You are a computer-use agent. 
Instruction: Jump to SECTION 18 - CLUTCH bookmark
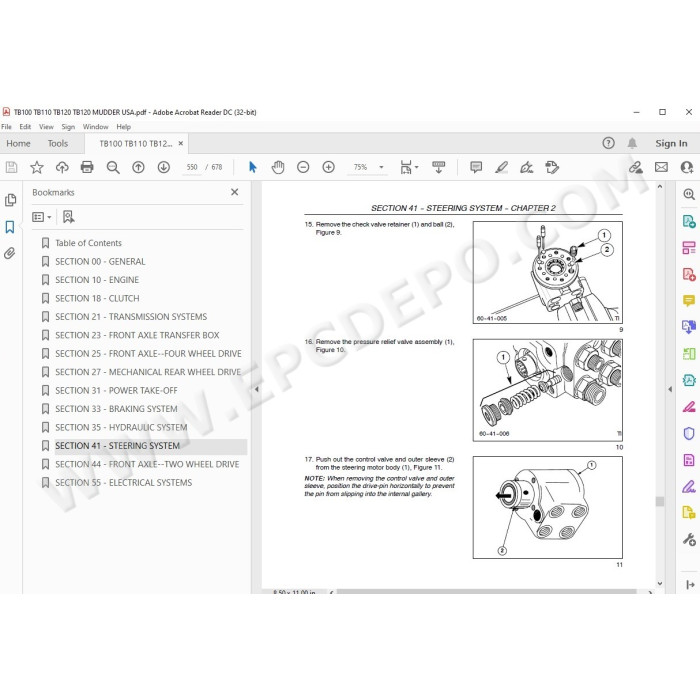coord(97,298)
